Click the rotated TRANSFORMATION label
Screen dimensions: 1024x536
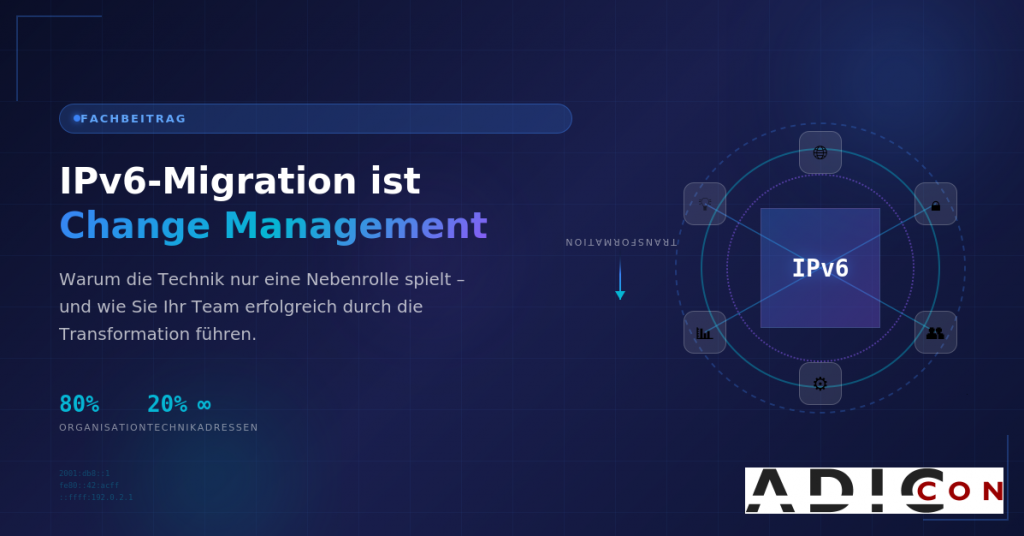point(621,242)
